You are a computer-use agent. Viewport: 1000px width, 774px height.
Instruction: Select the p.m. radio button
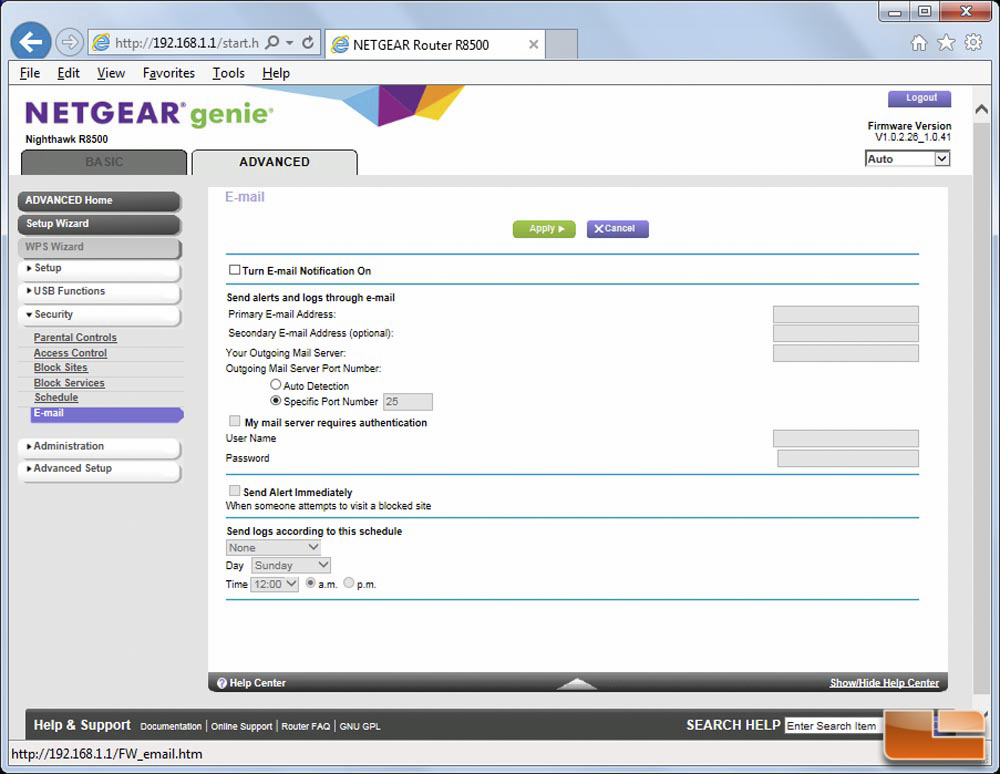click(349, 583)
